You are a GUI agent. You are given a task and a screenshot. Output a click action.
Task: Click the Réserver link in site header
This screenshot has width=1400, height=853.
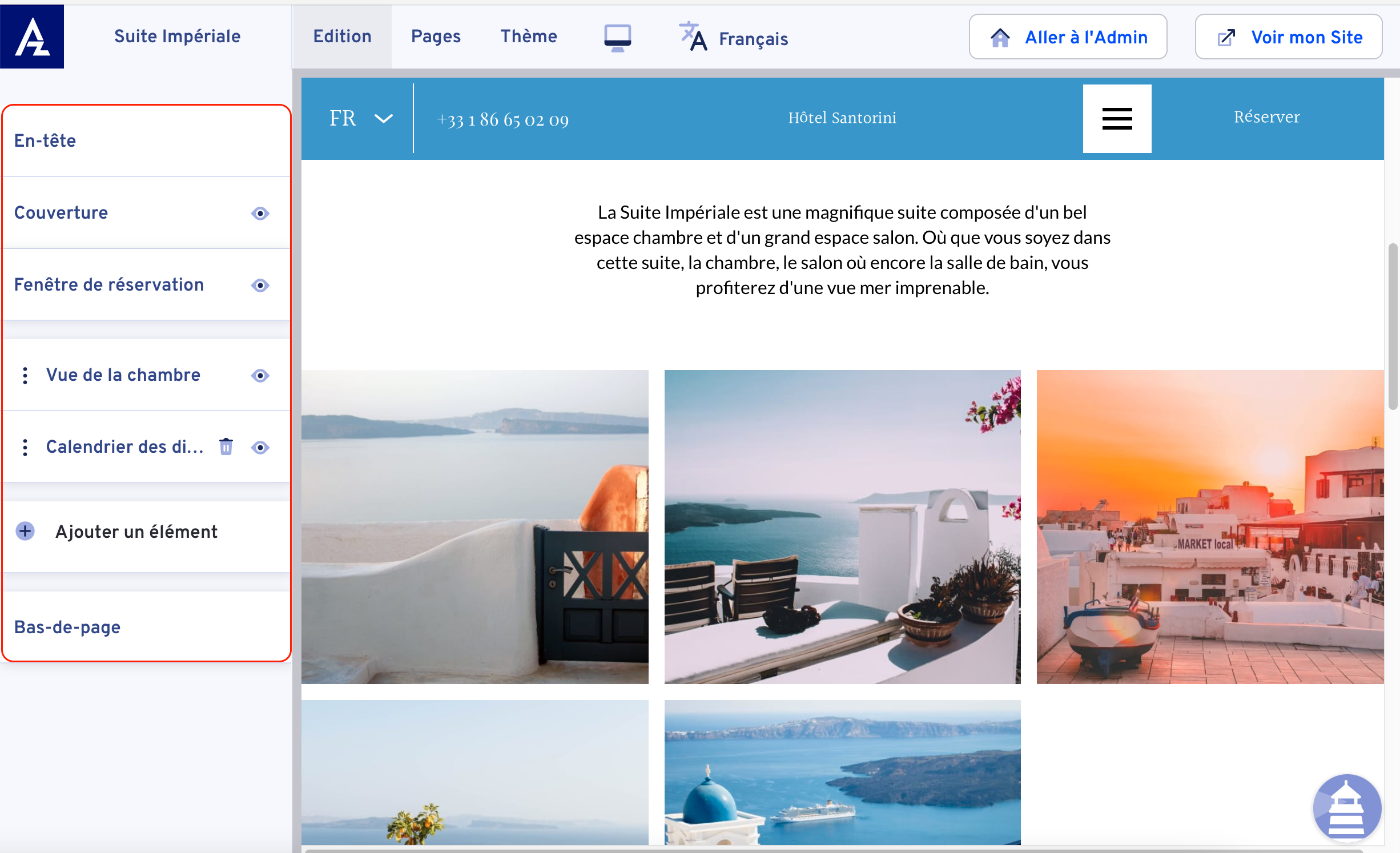1267,117
